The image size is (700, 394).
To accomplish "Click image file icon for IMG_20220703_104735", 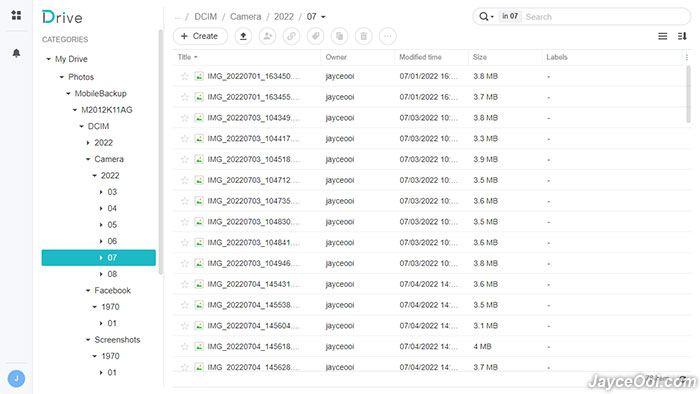I will coord(199,201).
